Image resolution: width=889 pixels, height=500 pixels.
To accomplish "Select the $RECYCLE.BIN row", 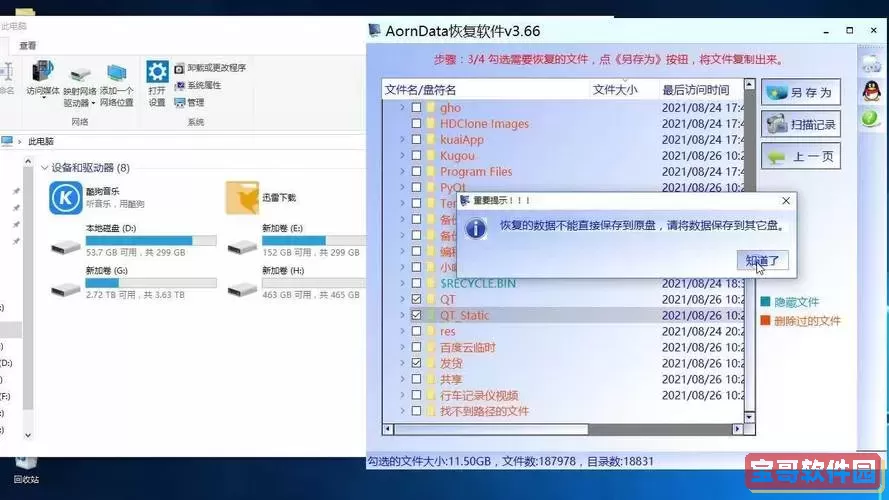I will tap(563, 283).
